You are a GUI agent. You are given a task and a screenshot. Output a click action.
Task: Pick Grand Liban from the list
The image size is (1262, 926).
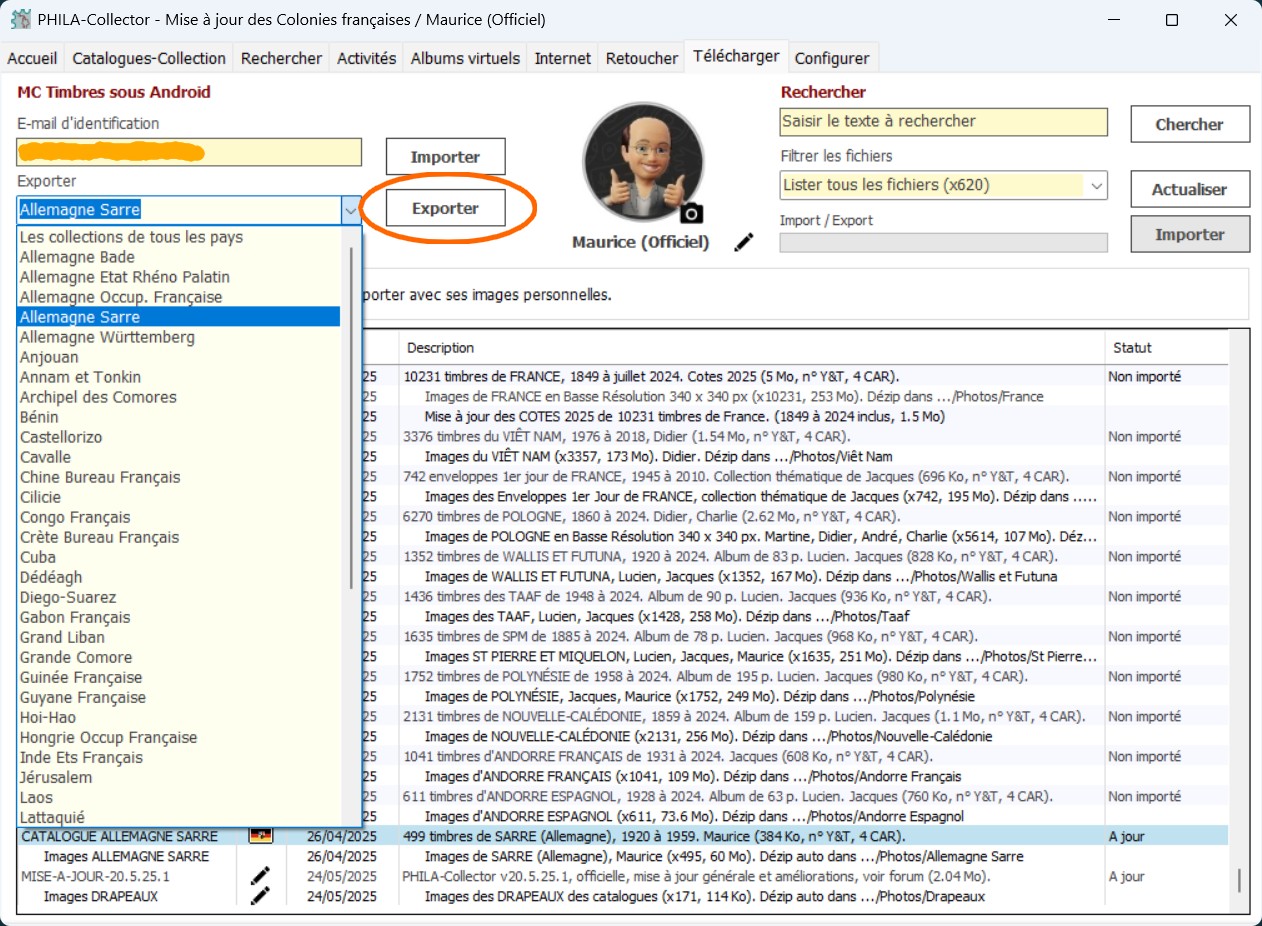pyautogui.click(x=180, y=637)
